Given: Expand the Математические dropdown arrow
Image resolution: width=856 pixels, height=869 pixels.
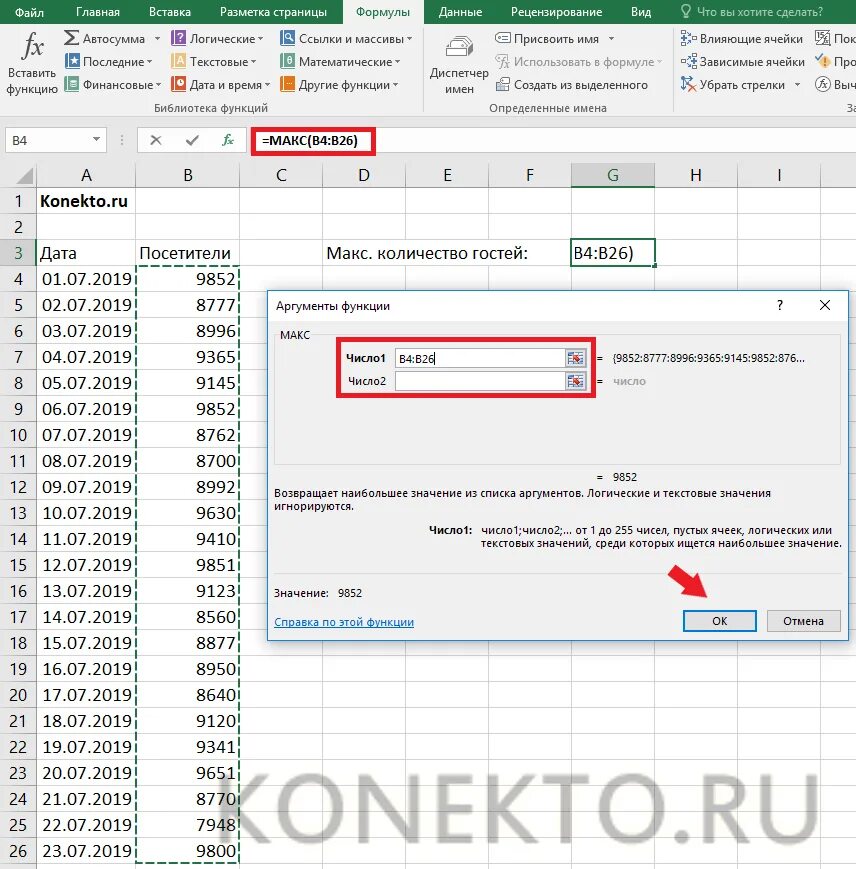Looking at the screenshot, I should [397, 62].
